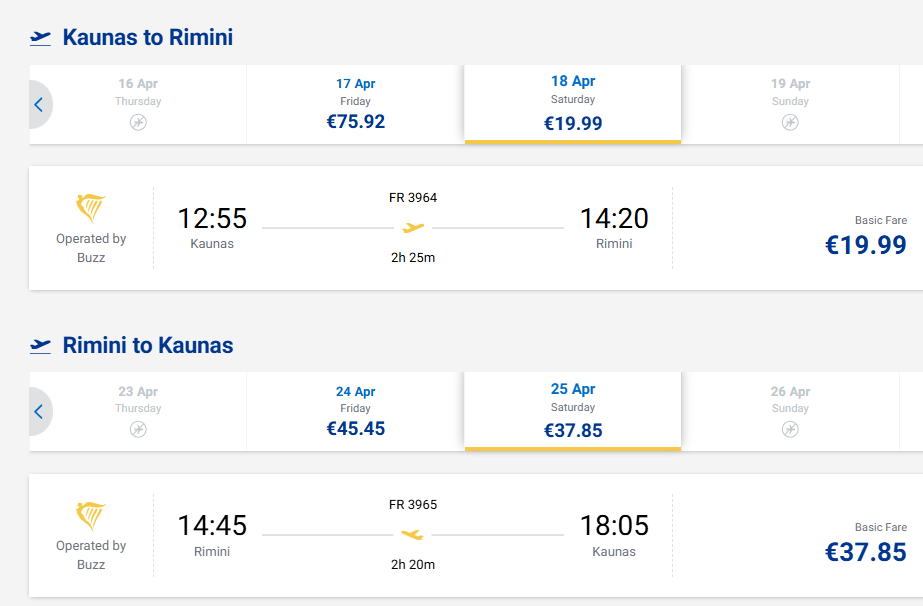Click the yellow plane icon on the FR 3965 route line
The height and width of the screenshot is (606, 923).
coord(412,535)
